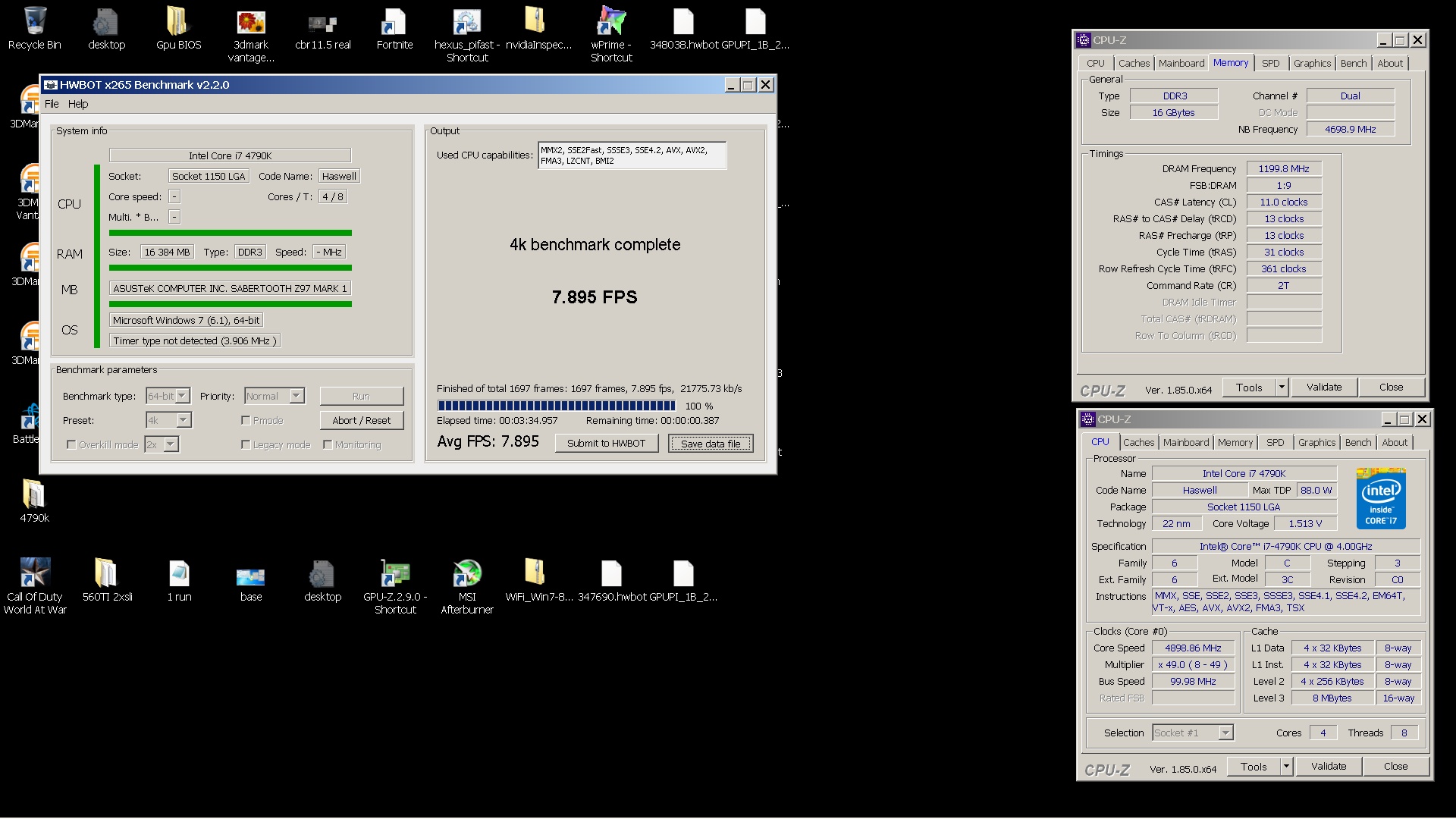Toggle the Overkill mode checkbox
Image resolution: width=1456 pixels, height=819 pixels.
(x=71, y=445)
